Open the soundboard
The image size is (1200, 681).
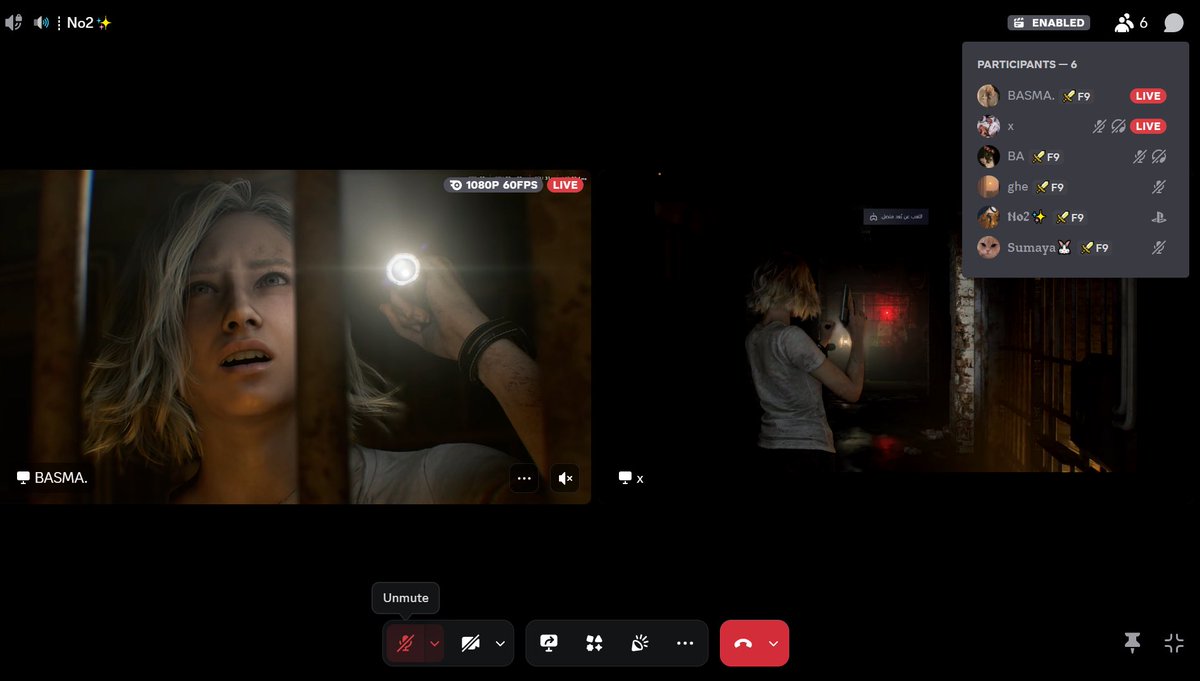pyautogui.click(x=640, y=643)
